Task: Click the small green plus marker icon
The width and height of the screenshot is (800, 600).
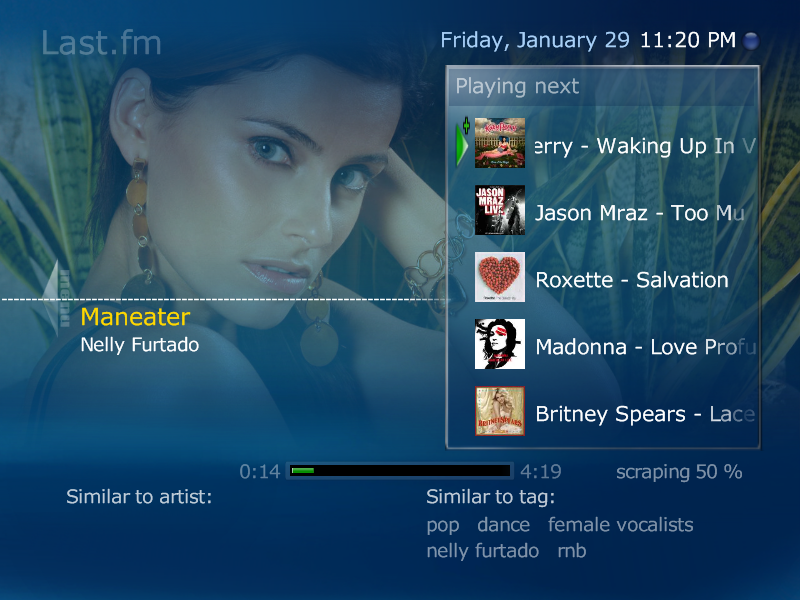Action: 466,125
